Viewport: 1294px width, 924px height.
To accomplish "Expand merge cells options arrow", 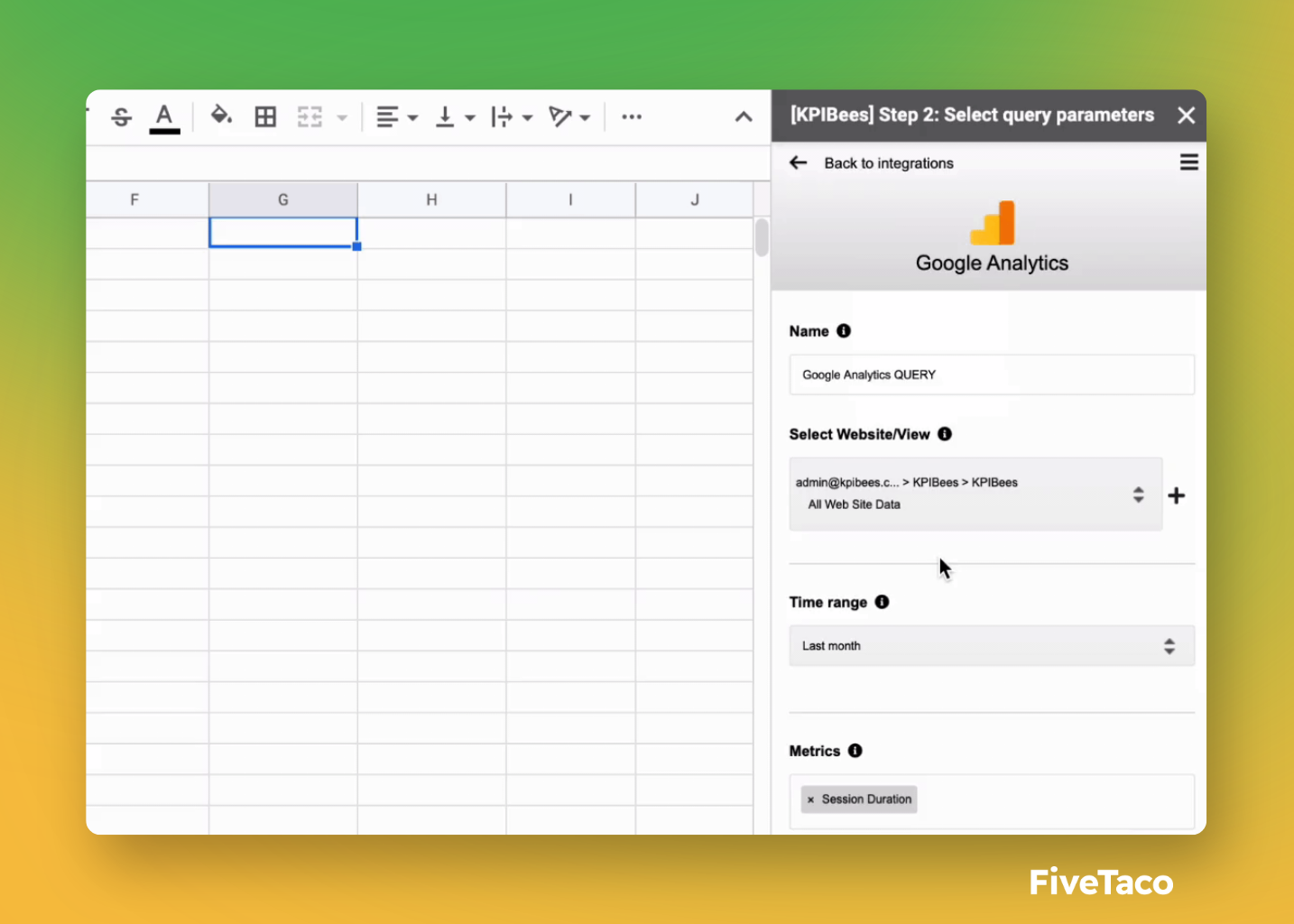I will tap(342, 117).
